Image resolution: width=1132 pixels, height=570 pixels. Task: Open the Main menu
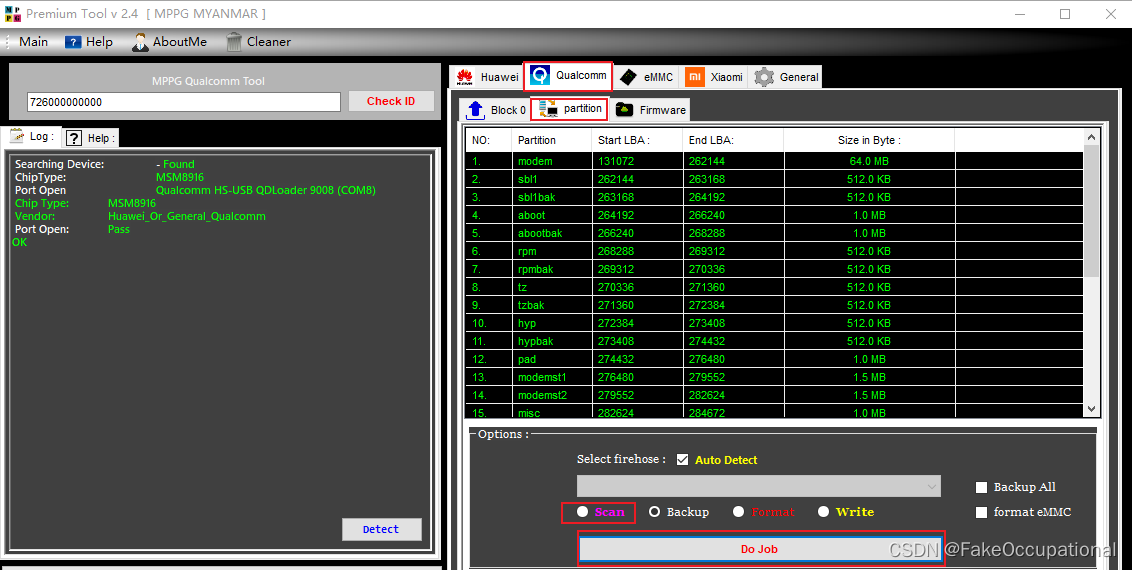(x=33, y=42)
